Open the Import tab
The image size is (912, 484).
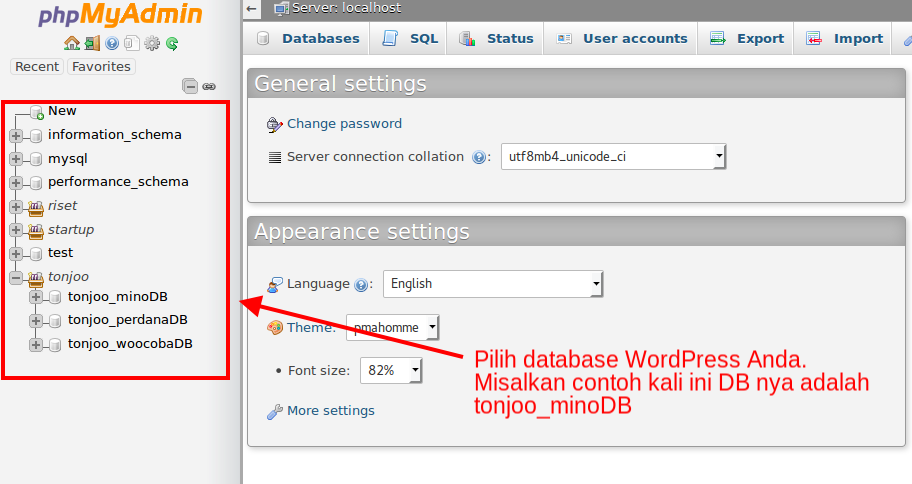(844, 39)
